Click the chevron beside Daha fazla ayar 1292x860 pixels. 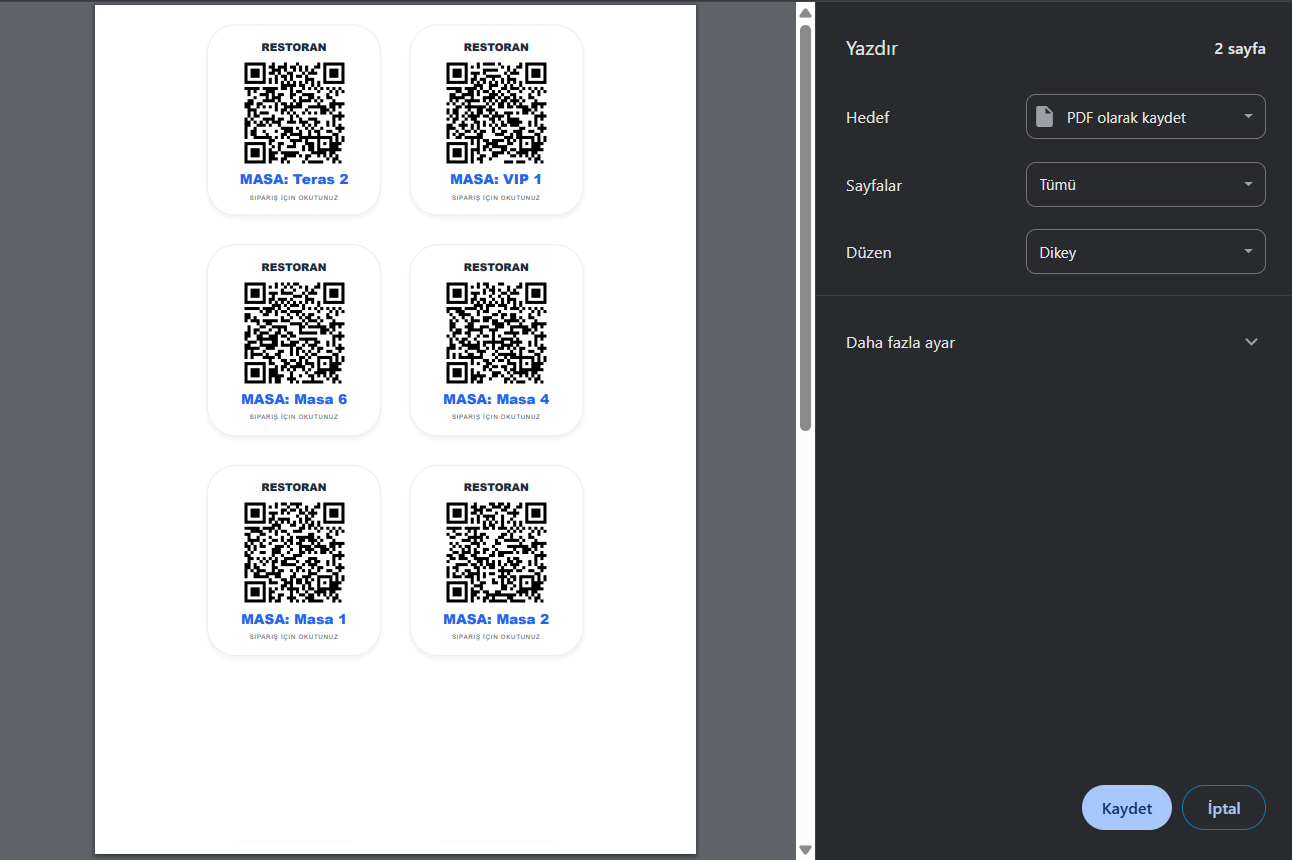click(1250, 342)
